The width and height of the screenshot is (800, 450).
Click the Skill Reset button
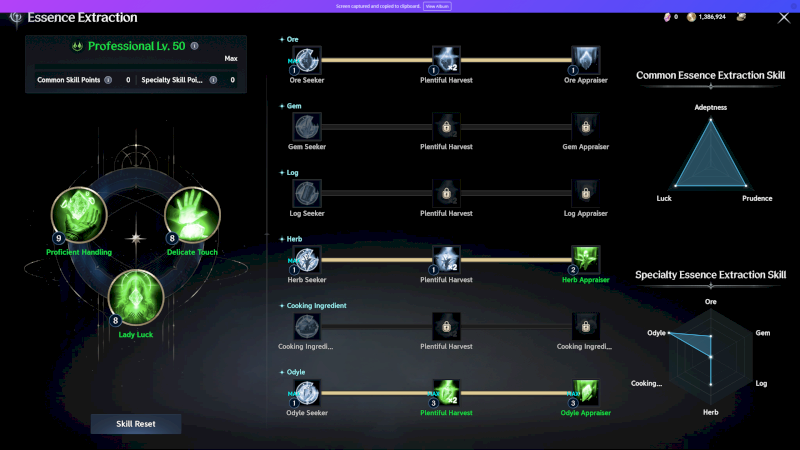coord(136,424)
